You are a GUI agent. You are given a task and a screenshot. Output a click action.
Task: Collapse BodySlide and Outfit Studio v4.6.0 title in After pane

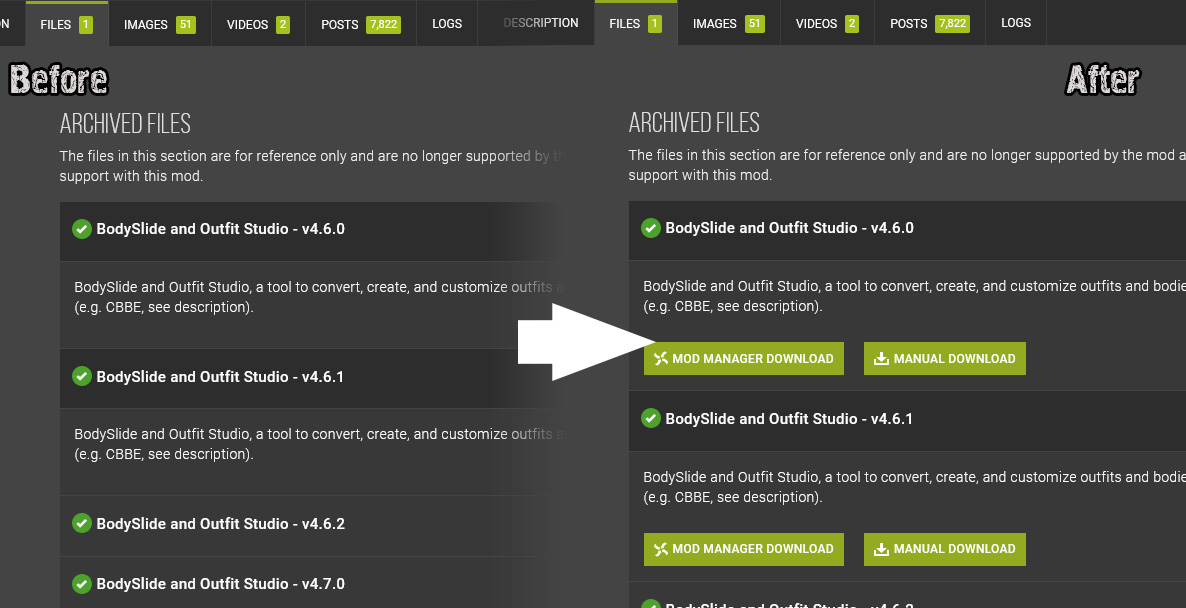(789, 228)
